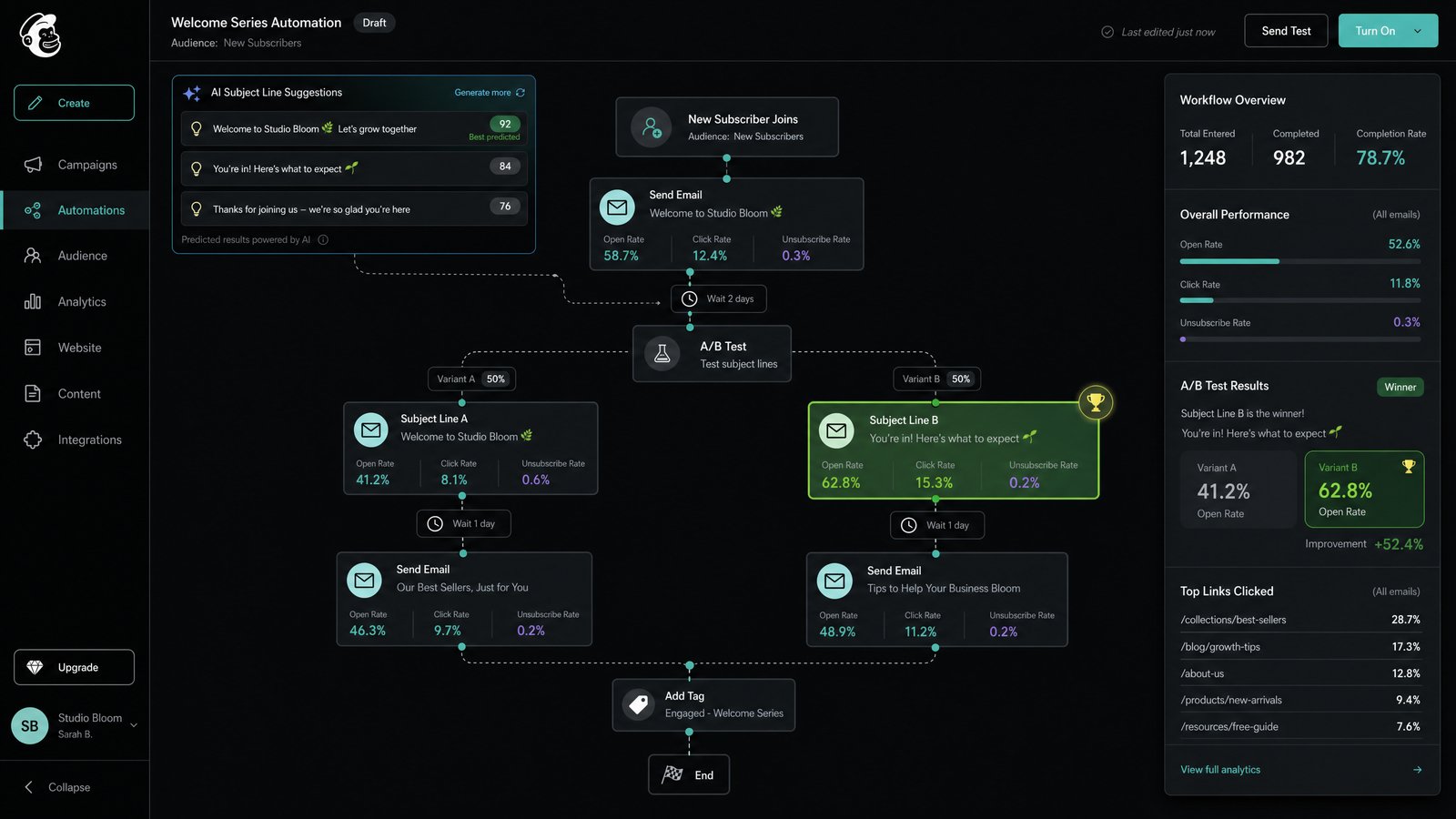
Task: Click lightbulb icon on You're in! suggestion
Action: [197, 169]
